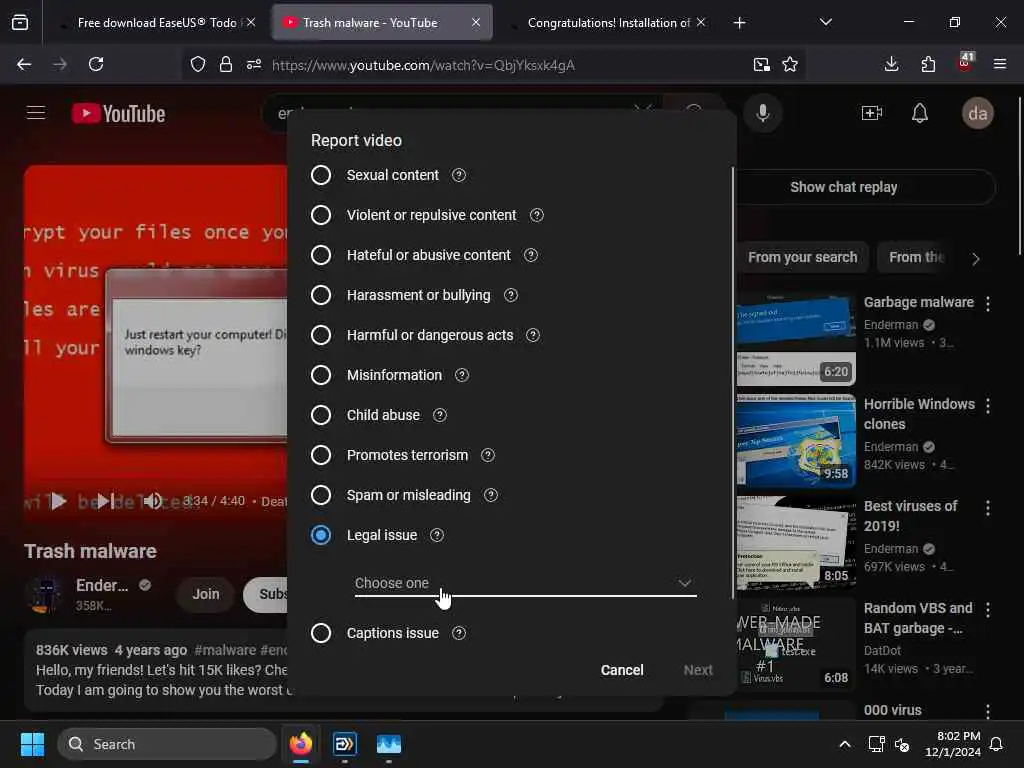Go back to previous page
The height and width of the screenshot is (768, 1024).
pyautogui.click(x=24, y=64)
